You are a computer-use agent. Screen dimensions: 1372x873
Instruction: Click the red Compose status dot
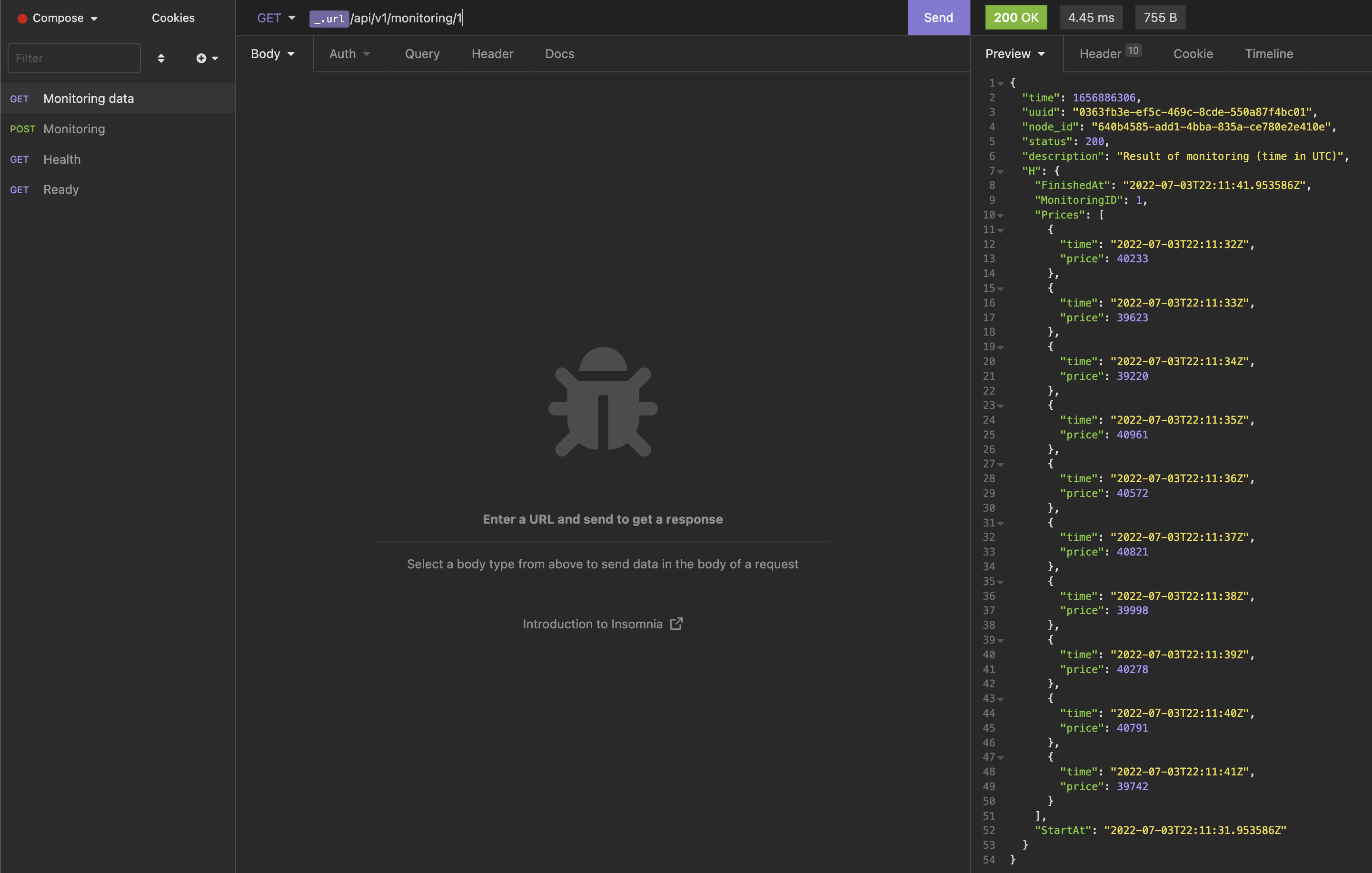tap(22, 18)
